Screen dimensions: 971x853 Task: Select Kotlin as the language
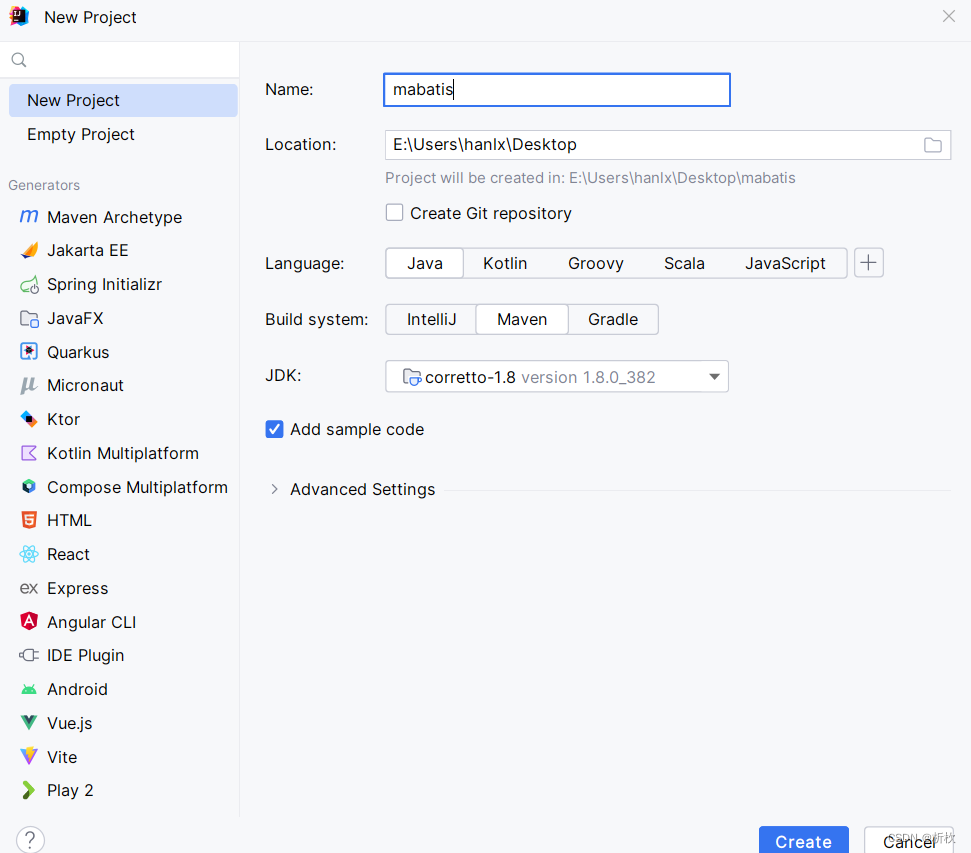(x=505, y=263)
